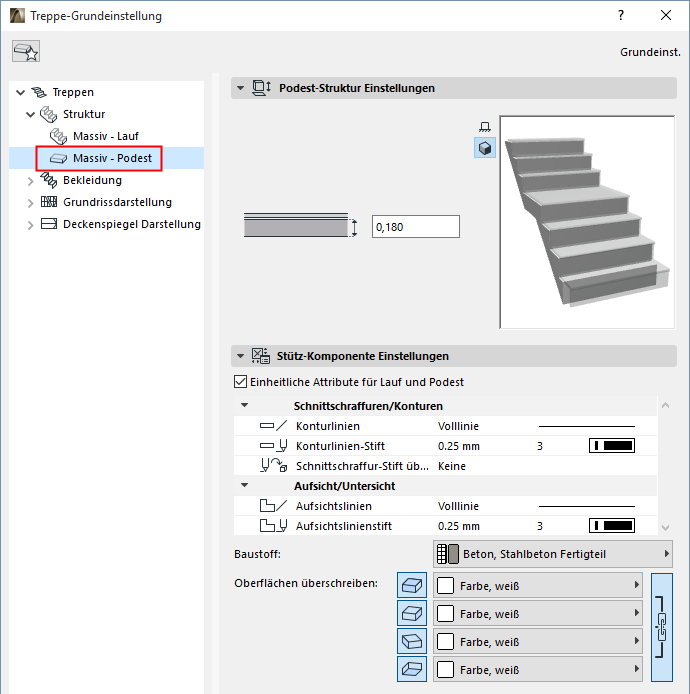Click the Struktur structure icon
Image resolution: width=690 pixels, height=694 pixels.
pyautogui.click(x=49, y=114)
